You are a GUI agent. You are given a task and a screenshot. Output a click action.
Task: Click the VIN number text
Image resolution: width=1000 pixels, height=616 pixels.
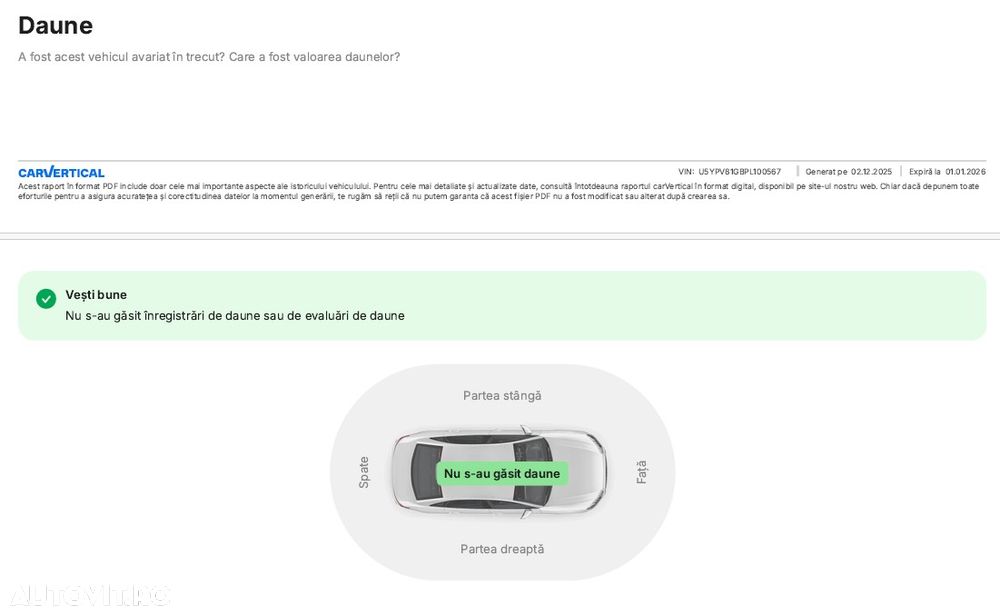click(x=739, y=172)
